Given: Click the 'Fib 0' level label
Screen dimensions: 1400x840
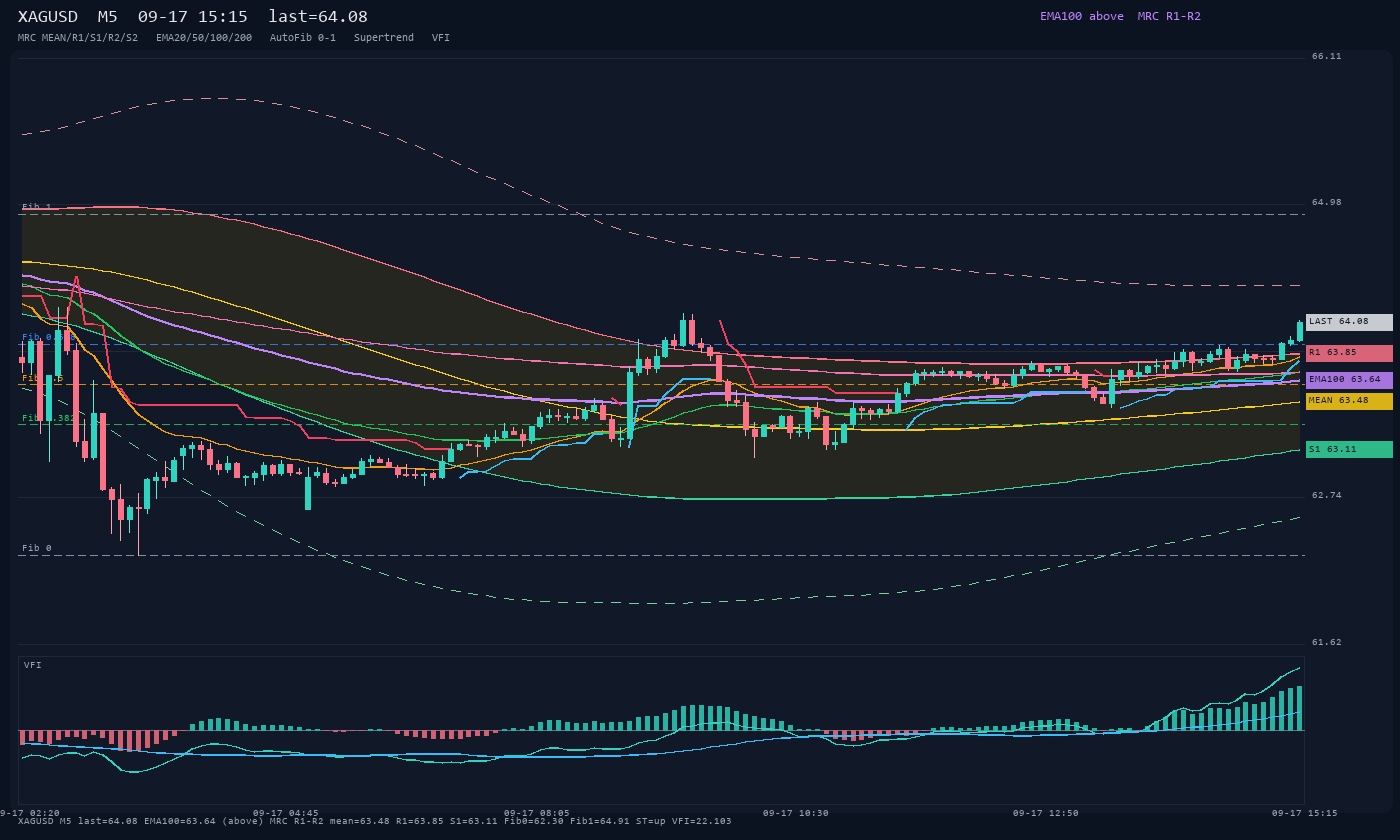Looking at the screenshot, I should tap(37, 548).
